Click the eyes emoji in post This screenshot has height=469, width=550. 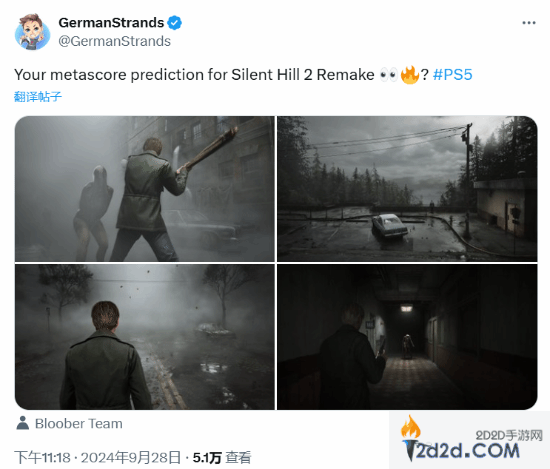388,75
